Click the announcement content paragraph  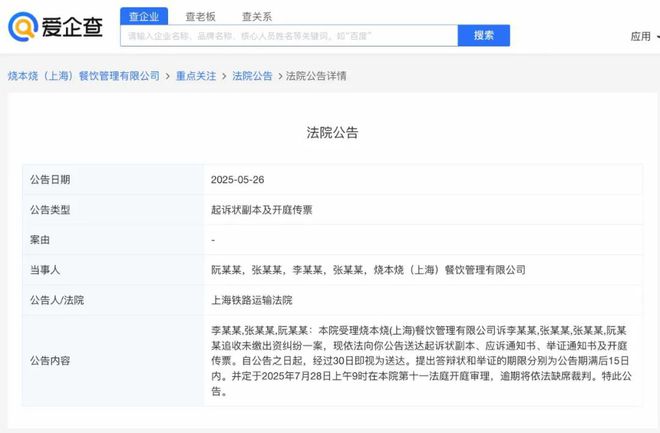coord(421,361)
